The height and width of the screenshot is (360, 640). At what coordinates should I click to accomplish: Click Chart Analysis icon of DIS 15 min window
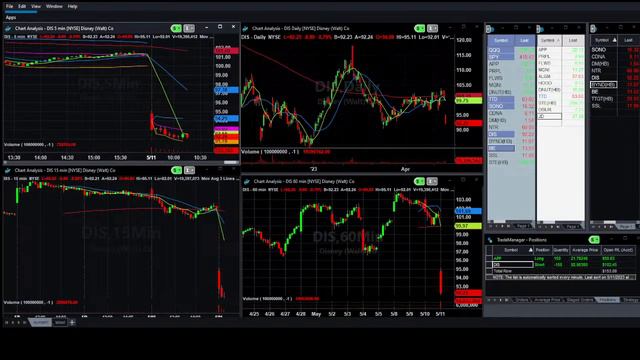click(x=8, y=170)
